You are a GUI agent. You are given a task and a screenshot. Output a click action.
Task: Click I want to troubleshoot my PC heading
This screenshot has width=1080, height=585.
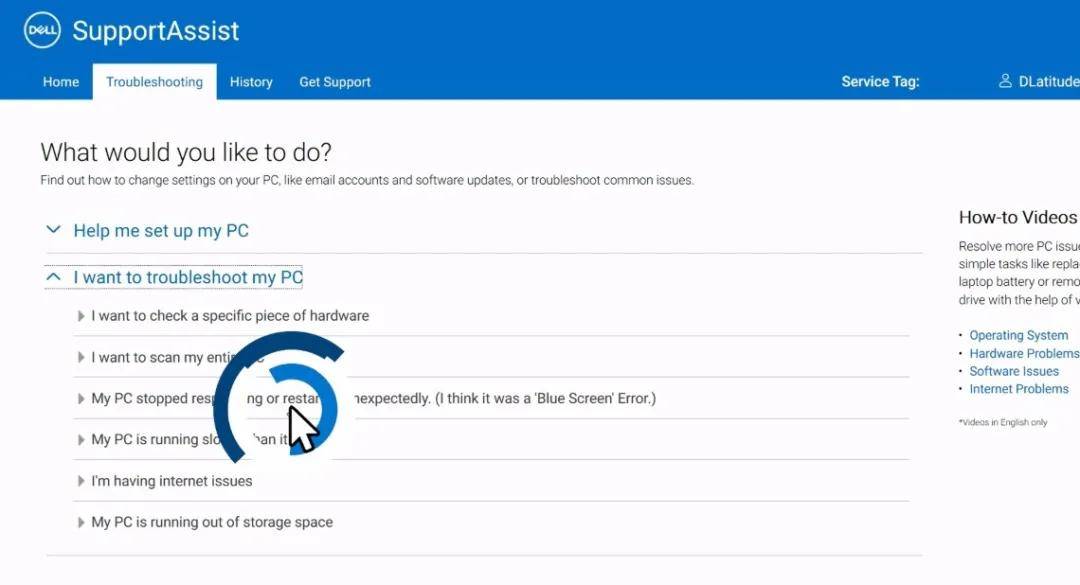[x=188, y=277]
